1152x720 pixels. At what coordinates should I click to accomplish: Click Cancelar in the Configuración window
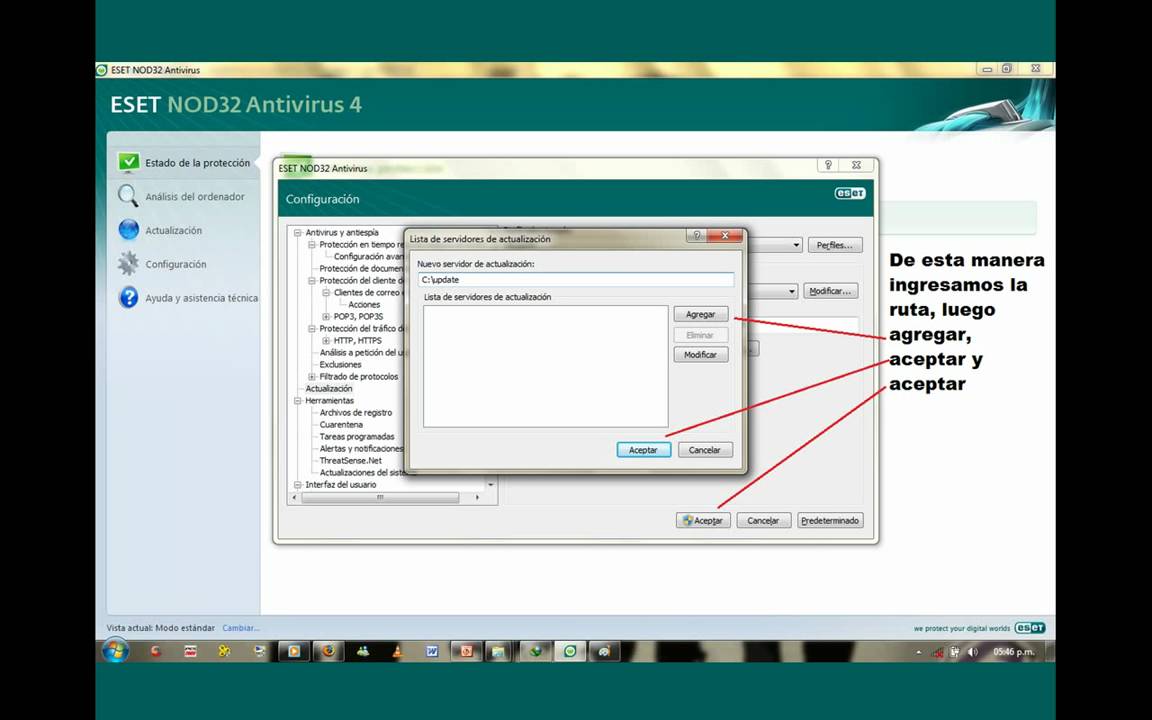point(764,520)
